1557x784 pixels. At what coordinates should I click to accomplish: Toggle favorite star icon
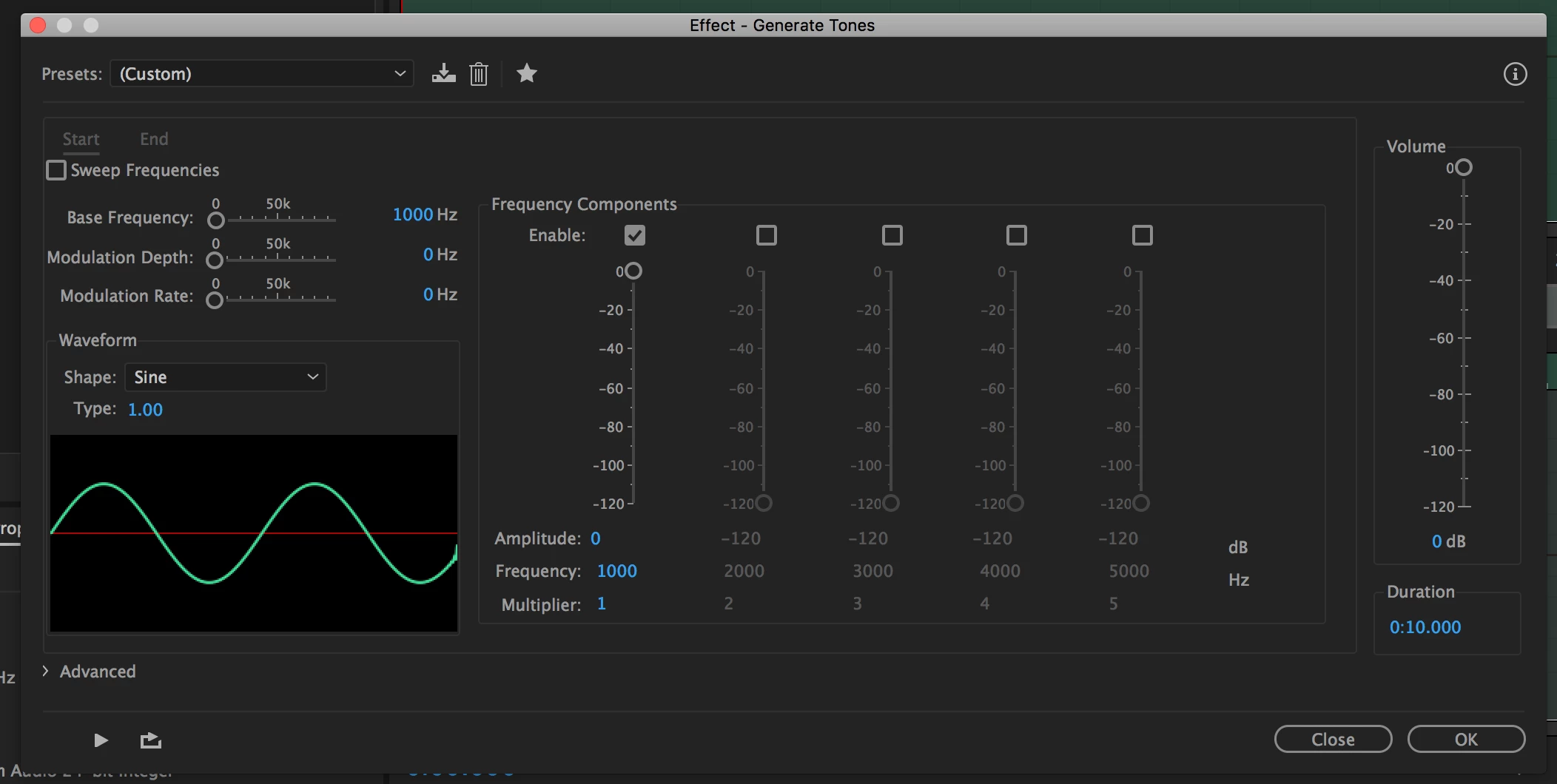click(526, 73)
